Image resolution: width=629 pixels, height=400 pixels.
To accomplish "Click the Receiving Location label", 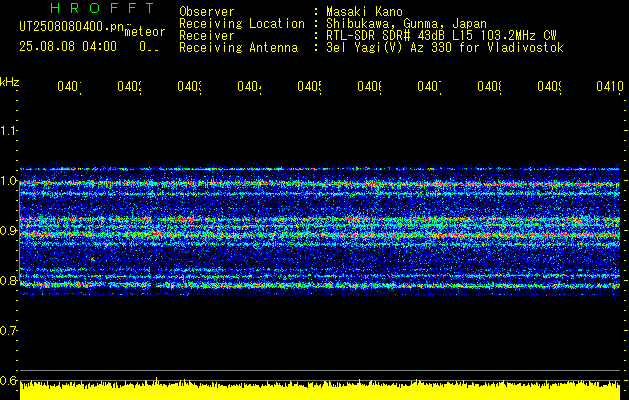I will coord(242,24).
